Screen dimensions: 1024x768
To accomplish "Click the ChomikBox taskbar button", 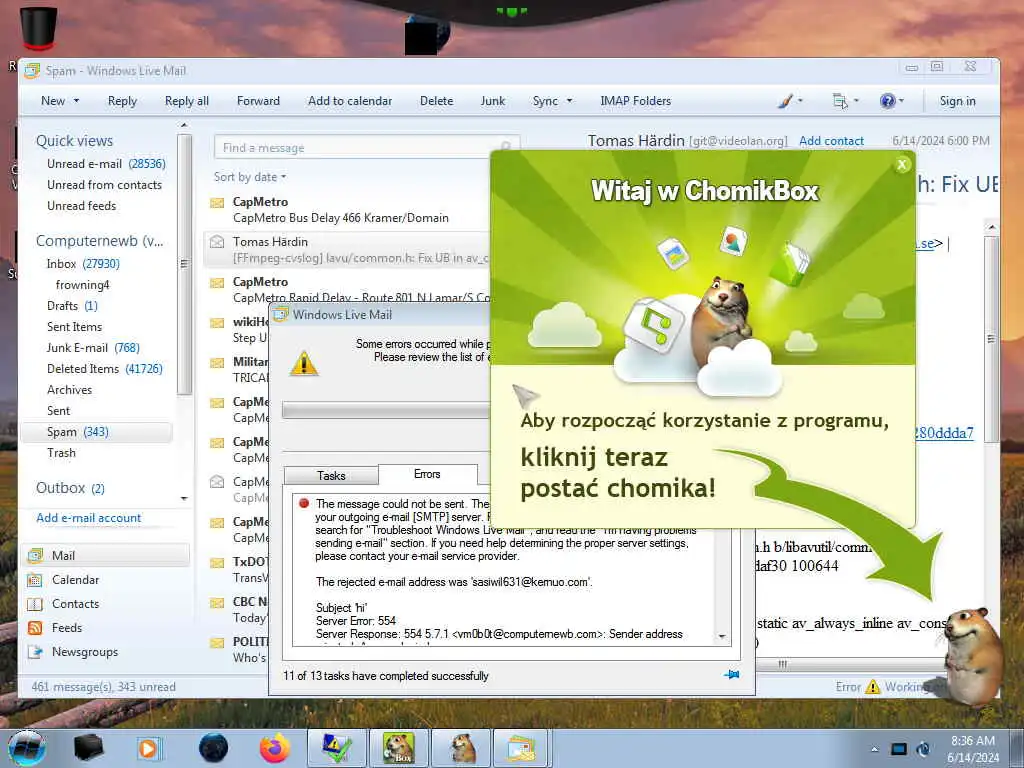I will (398, 748).
